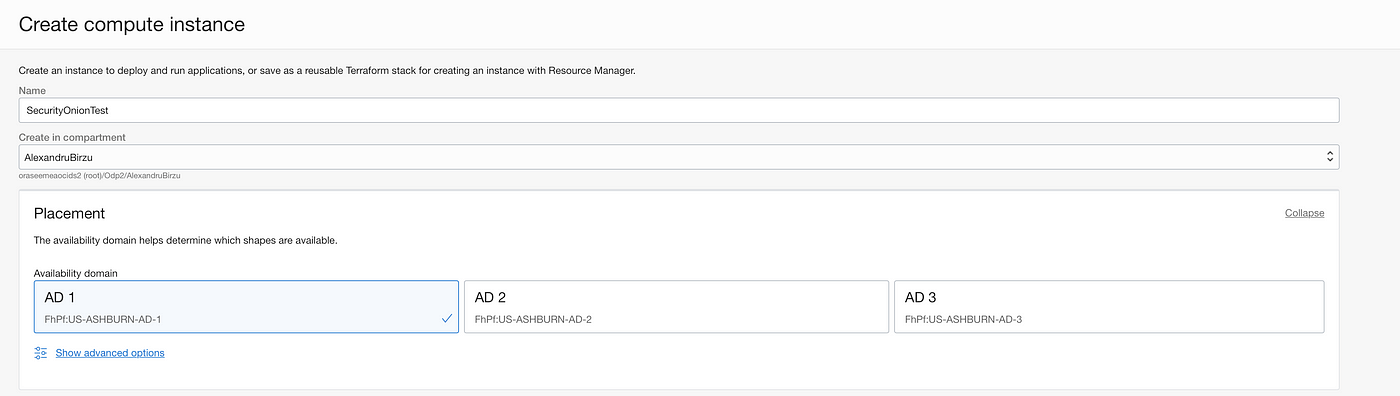The width and height of the screenshot is (1400, 396).
Task: Click the checkmark on the AD 1 card
Action: pos(446,319)
